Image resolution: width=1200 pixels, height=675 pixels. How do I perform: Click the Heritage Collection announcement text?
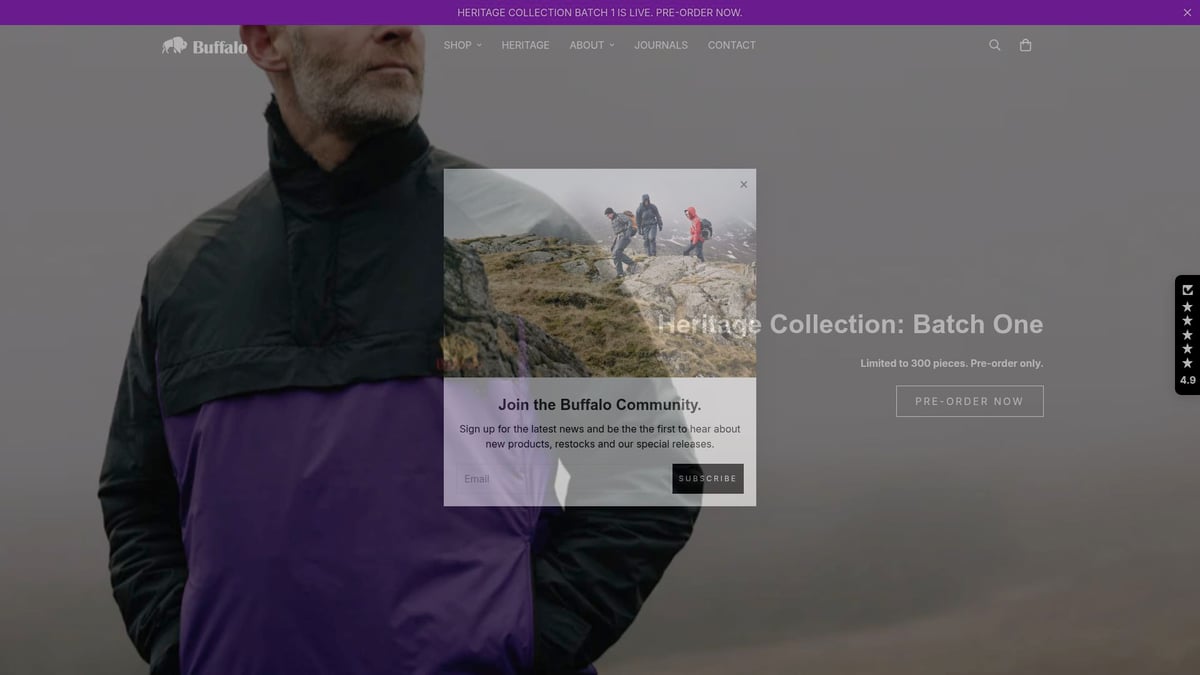click(x=599, y=13)
